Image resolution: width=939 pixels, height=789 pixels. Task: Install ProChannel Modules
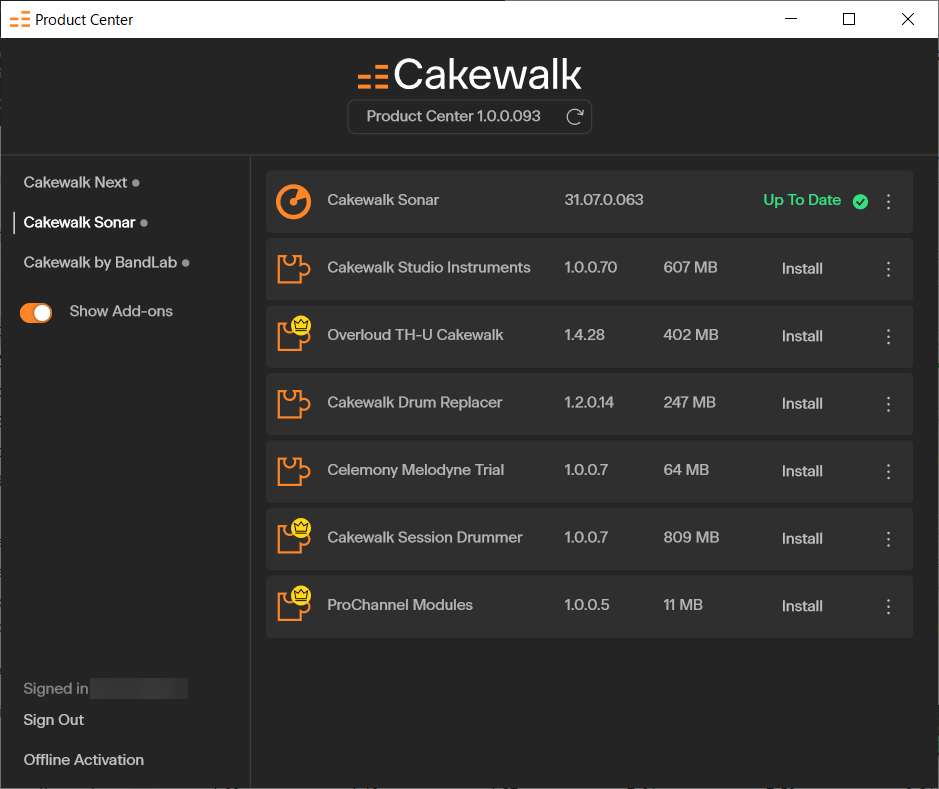click(x=802, y=606)
